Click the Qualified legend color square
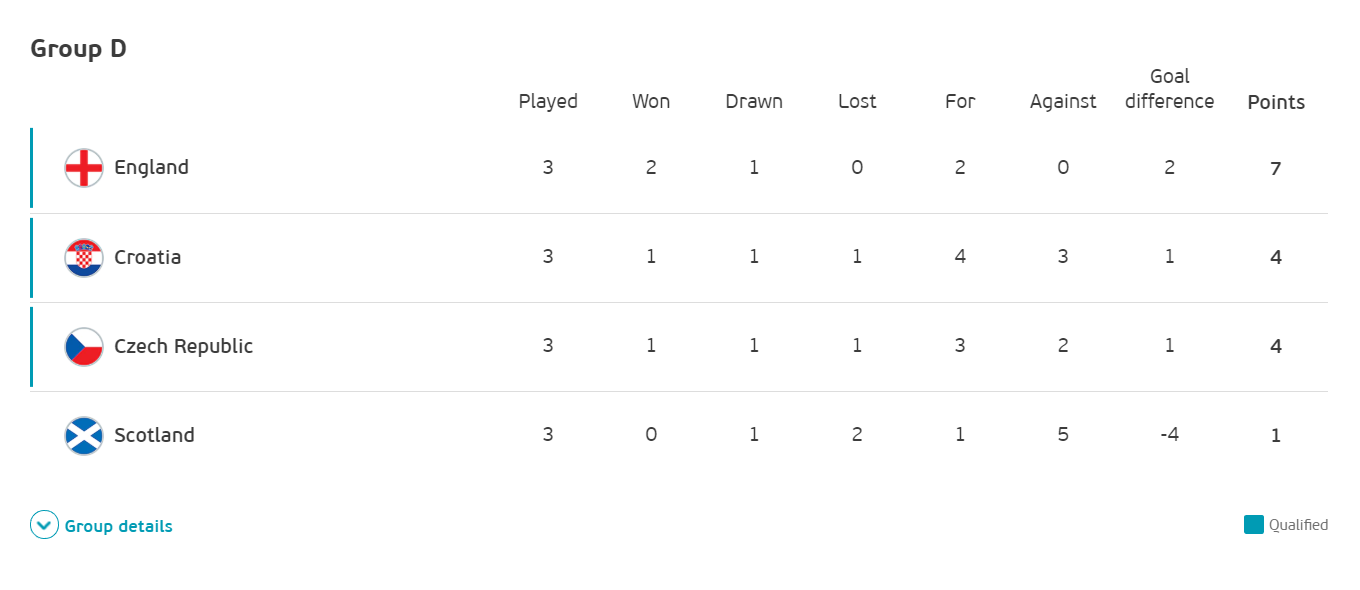Image resolution: width=1360 pixels, height=590 pixels. (x=1254, y=525)
